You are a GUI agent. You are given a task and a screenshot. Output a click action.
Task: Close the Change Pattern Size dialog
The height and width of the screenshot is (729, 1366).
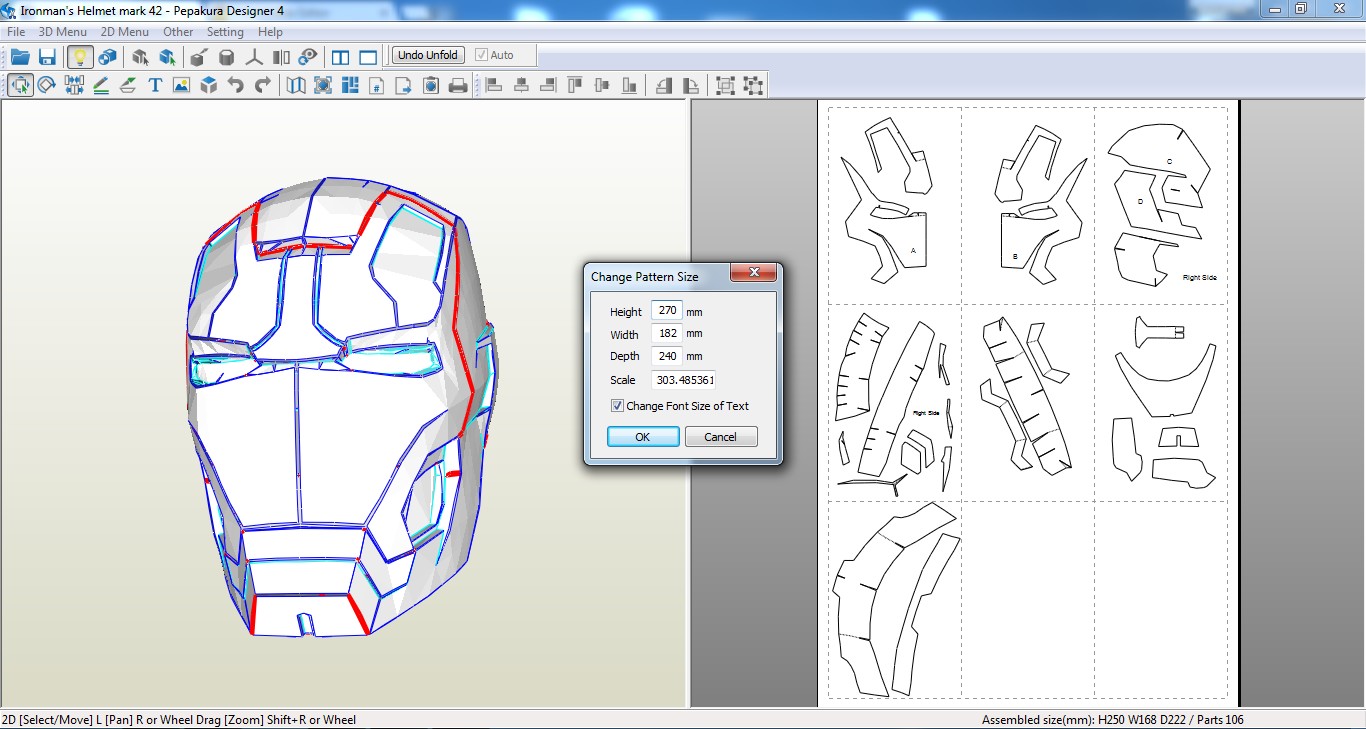(x=754, y=273)
